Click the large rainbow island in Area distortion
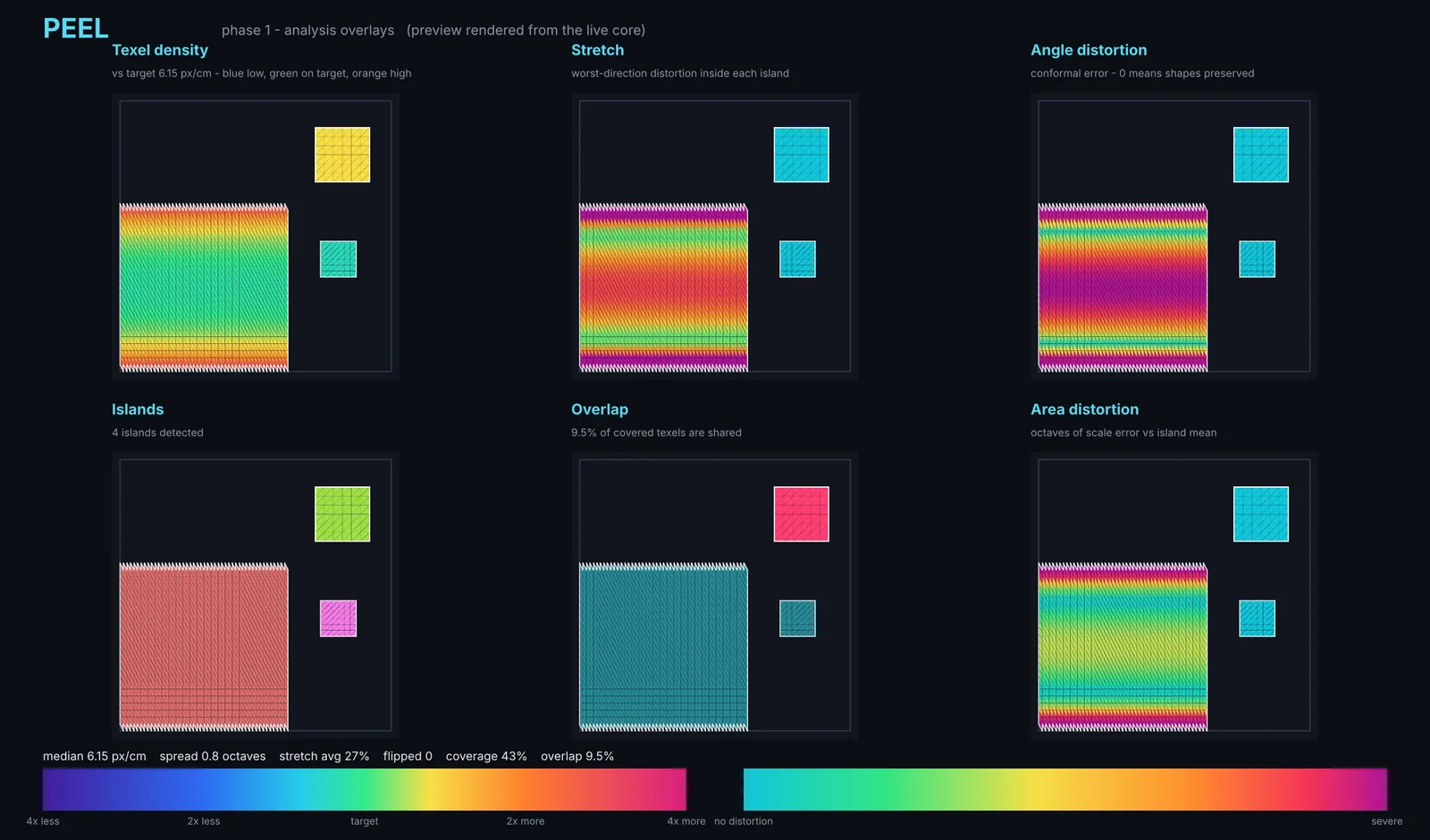Viewport: 1430px width, 840px height. coord(1123,647)
